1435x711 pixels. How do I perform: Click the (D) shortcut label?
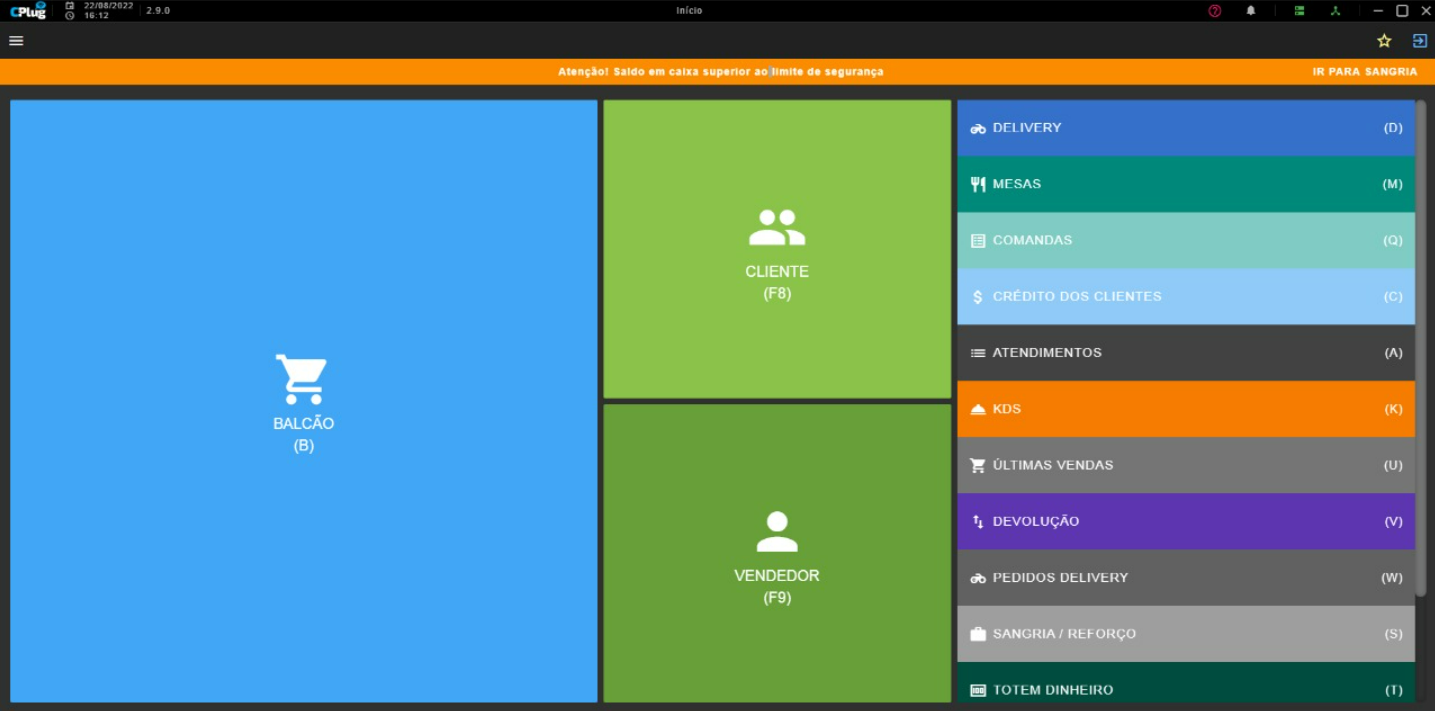click(1393, 128)
